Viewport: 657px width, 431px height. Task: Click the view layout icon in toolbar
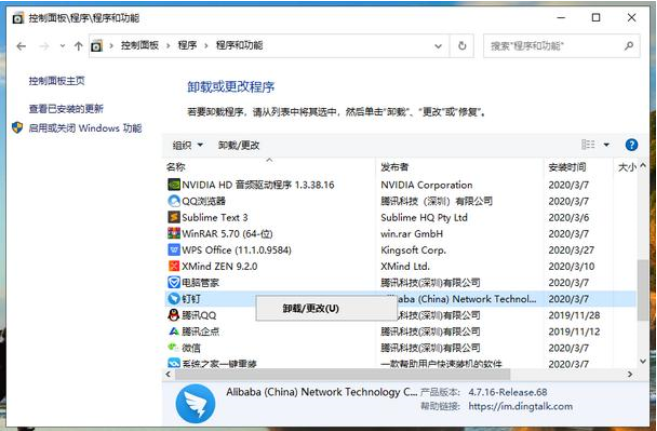pos(588,145)
